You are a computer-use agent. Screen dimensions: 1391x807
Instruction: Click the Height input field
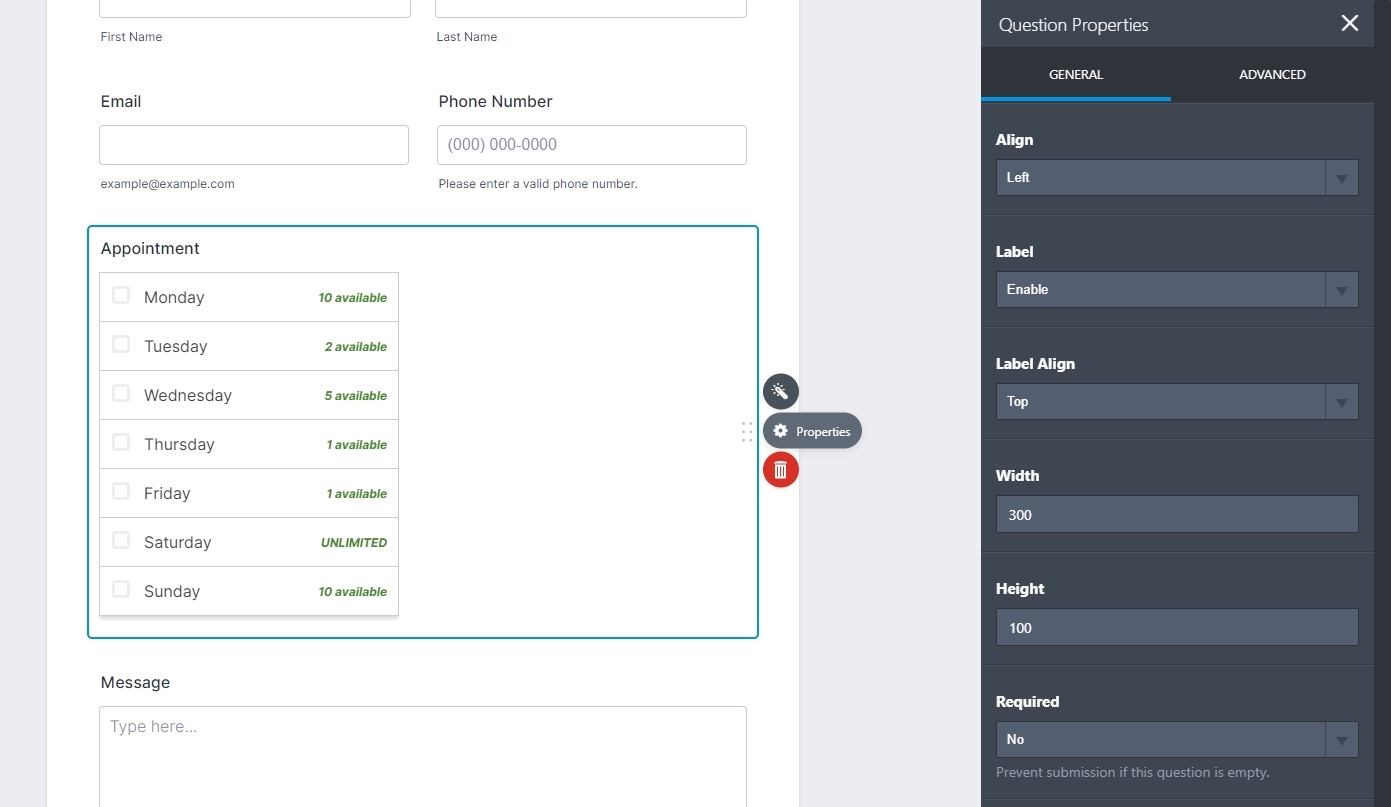pyautogui.click(x=1176, y=628)
